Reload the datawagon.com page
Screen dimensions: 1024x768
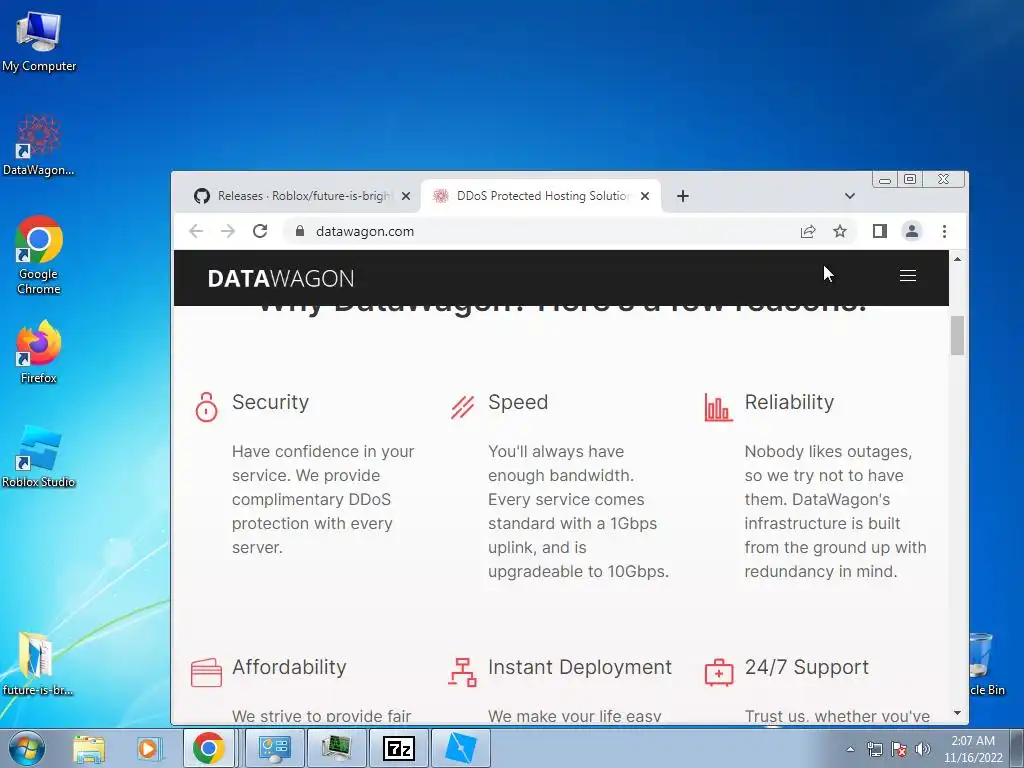[260, 231]
